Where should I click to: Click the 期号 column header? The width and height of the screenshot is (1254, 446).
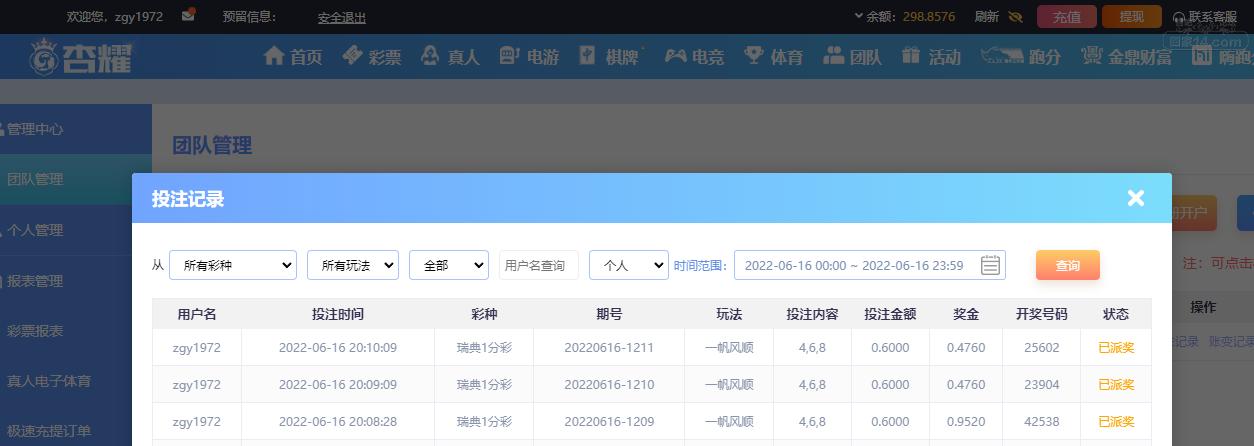click(x=609, y=314)
